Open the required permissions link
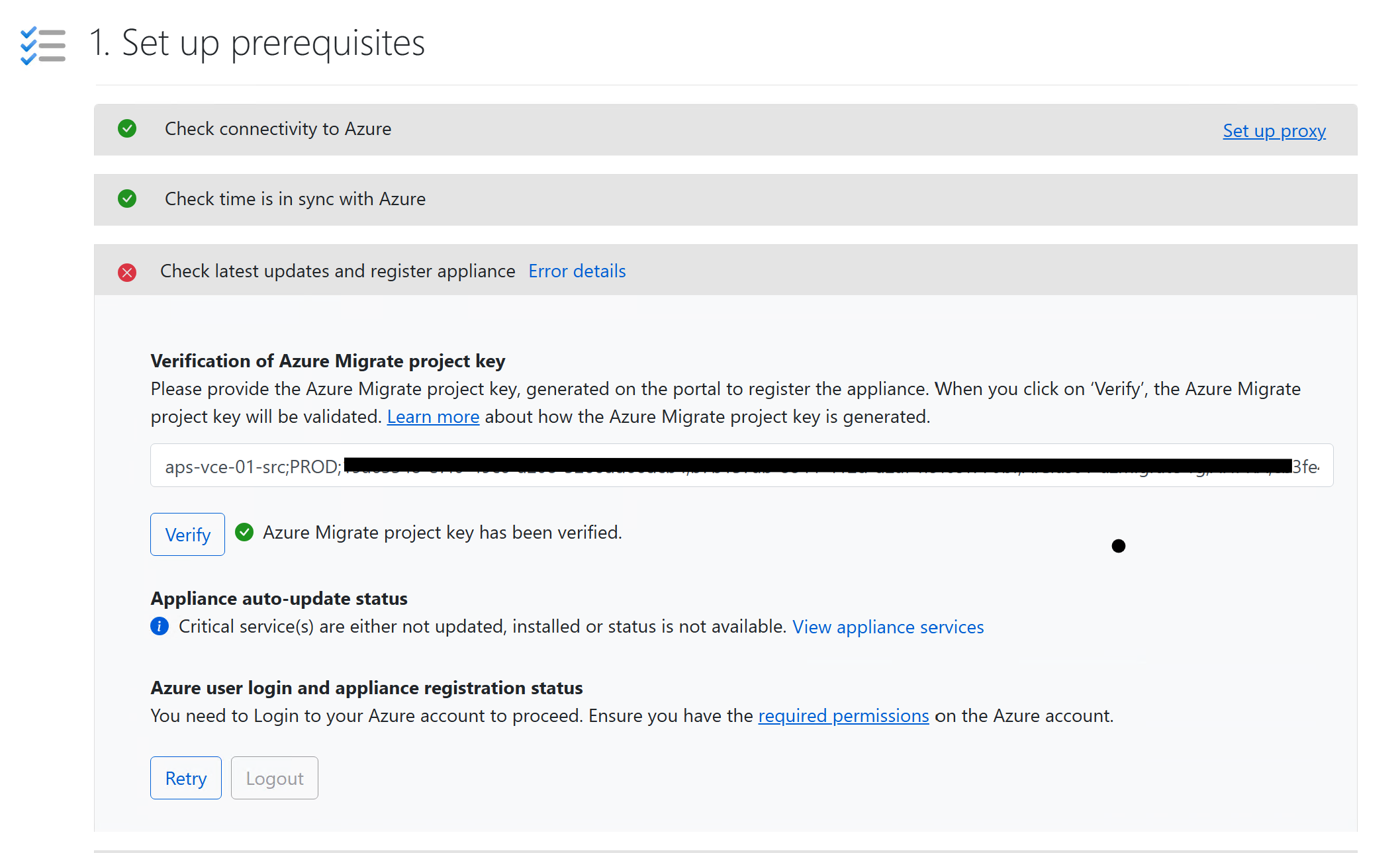Image resolution: width=1400 pixels, height=853 pixels. pyautogui.click(x=843, y=716)
